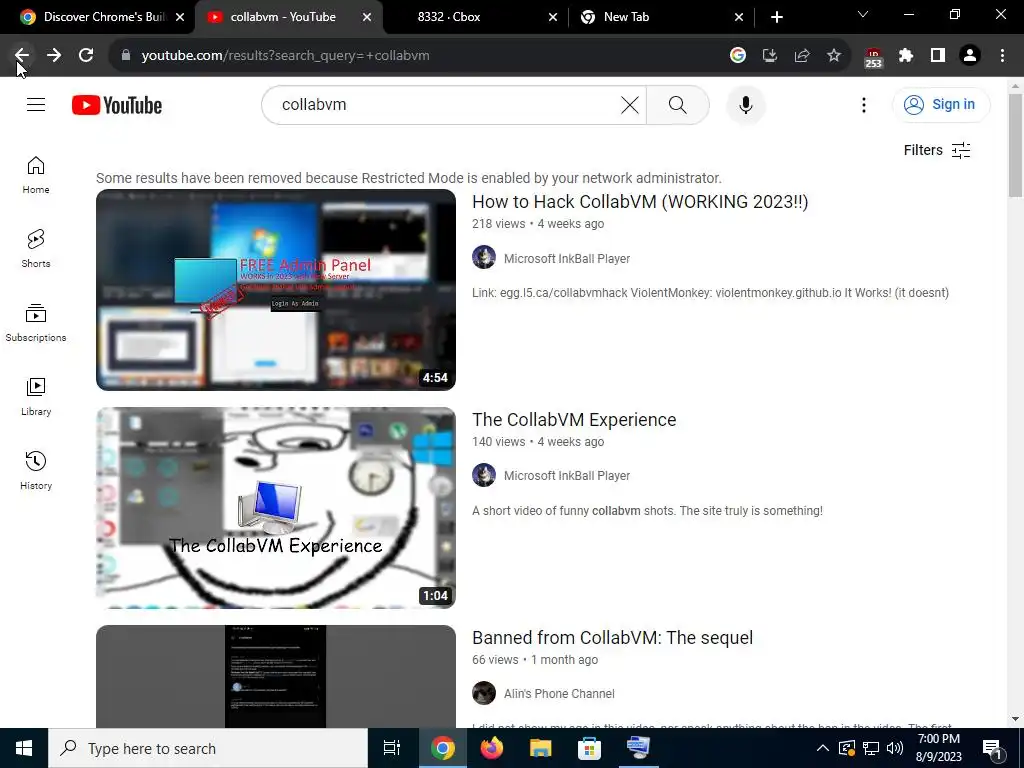Image resolution: width=1024 pixels, height=768 pixels.
Task: Go to YouTube home via the logo
Action: (x=117, y=105)
